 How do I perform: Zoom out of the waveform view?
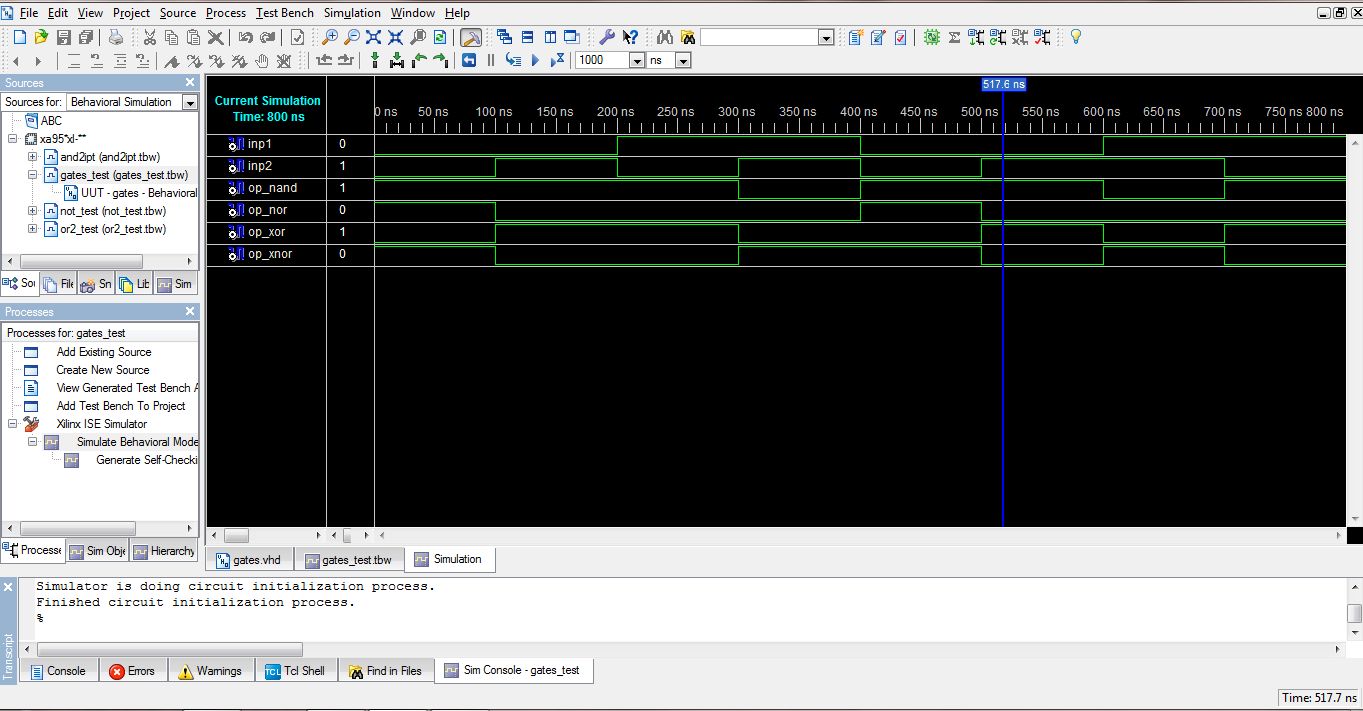pos(351,37)
